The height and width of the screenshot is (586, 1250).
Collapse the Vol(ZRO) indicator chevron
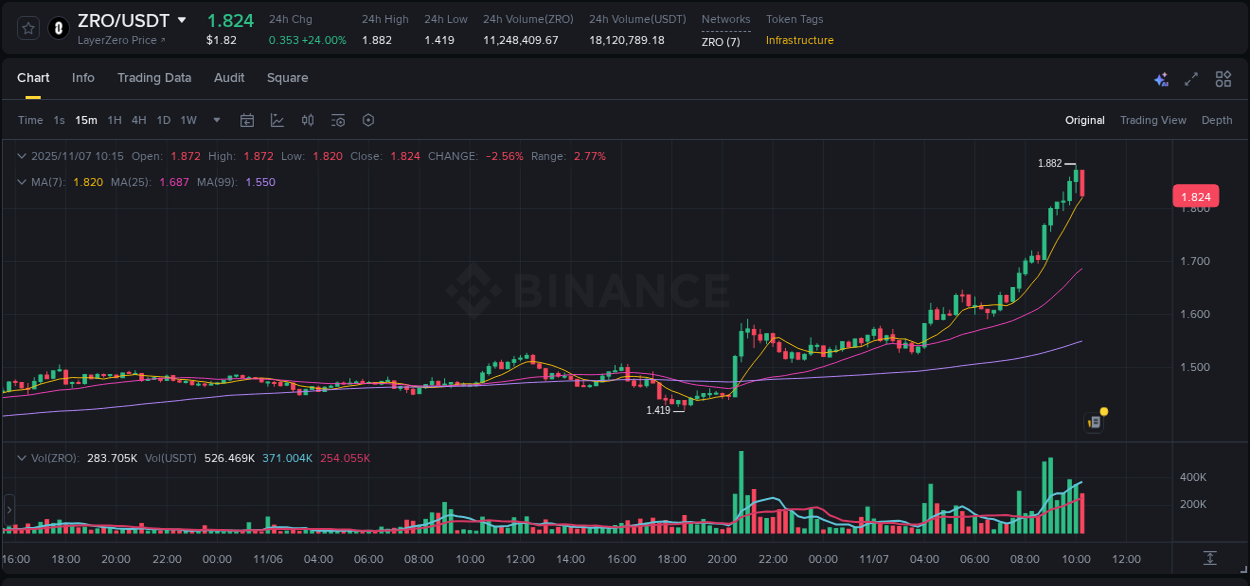click(x=22, y=457)
